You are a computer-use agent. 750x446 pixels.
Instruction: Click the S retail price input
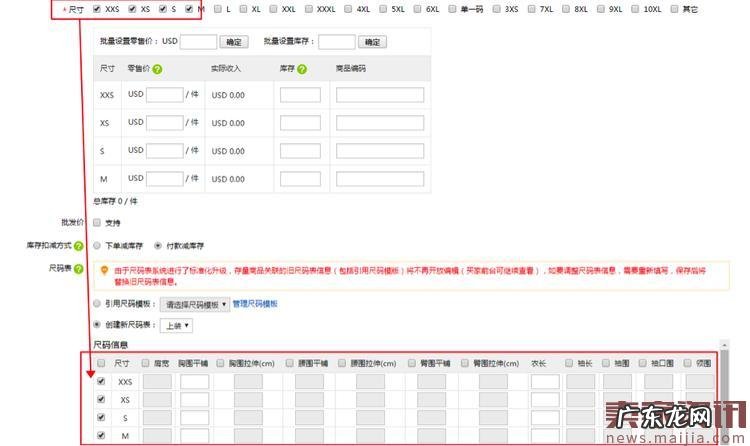[165, 151]
